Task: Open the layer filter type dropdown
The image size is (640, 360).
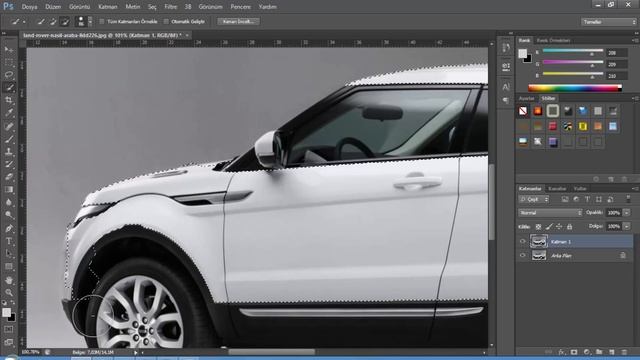Action: pyautogui.click(x=534, y=199)
